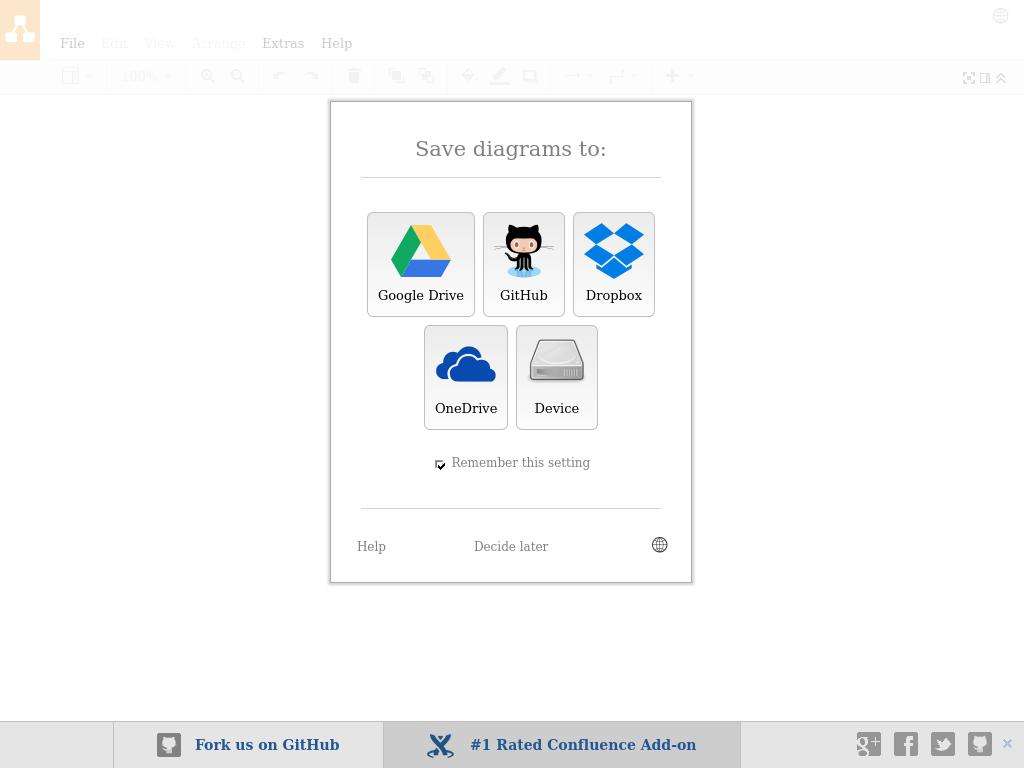The height and width of the screenshot is (768, 1024).
Task: Open the Extras menu
Action: click(x=283, y=43)
